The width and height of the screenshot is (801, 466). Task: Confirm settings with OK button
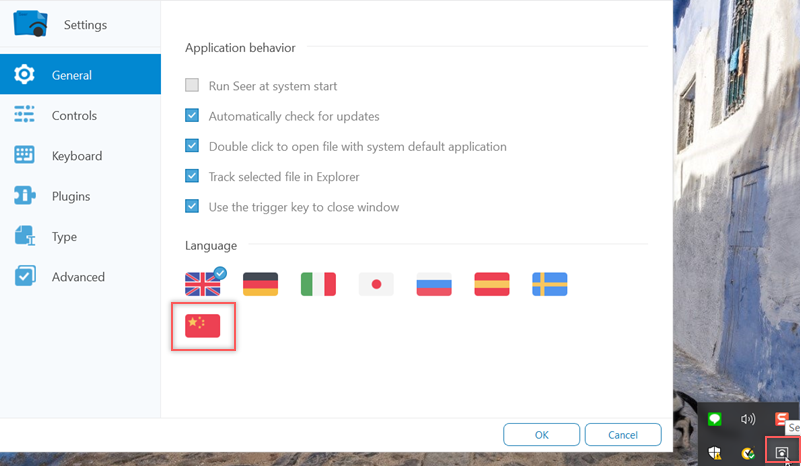click(541, 435)
